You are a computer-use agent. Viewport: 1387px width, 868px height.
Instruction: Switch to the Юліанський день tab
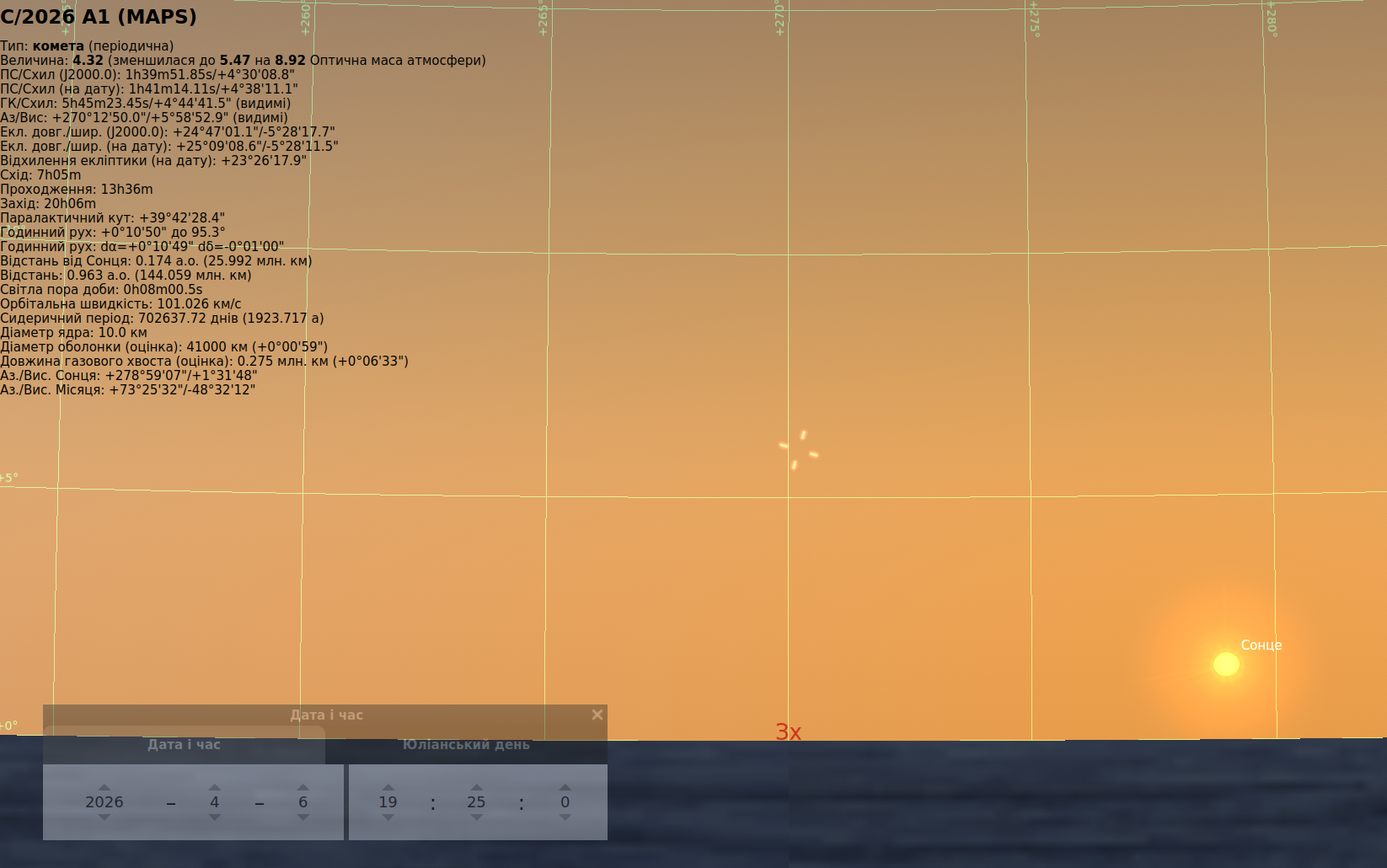(466, 745)
